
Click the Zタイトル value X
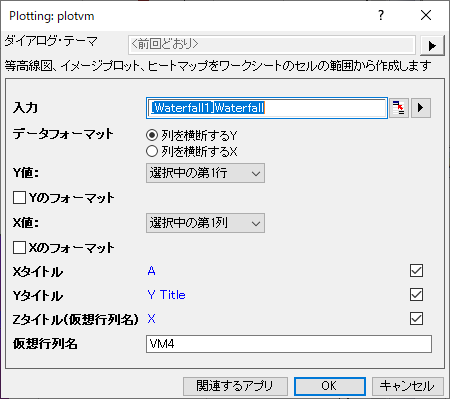coord(151,319)
